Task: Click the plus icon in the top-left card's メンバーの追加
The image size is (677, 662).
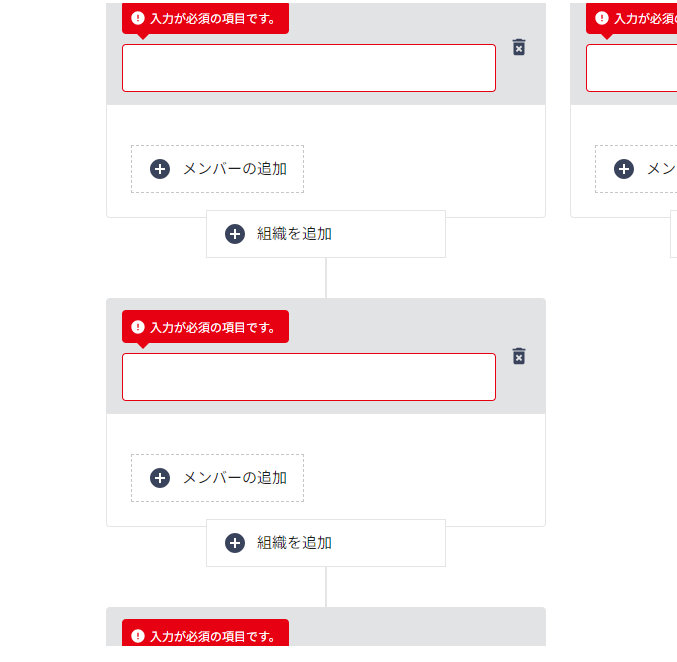Action: click(160, 169)
